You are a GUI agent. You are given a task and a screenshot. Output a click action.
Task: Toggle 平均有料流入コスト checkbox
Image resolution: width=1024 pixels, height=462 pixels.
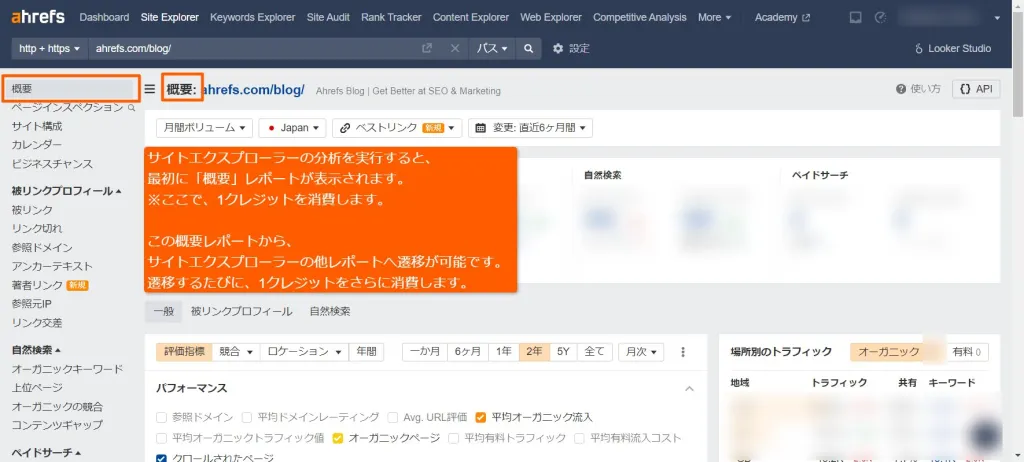click(x=579, y=438)
